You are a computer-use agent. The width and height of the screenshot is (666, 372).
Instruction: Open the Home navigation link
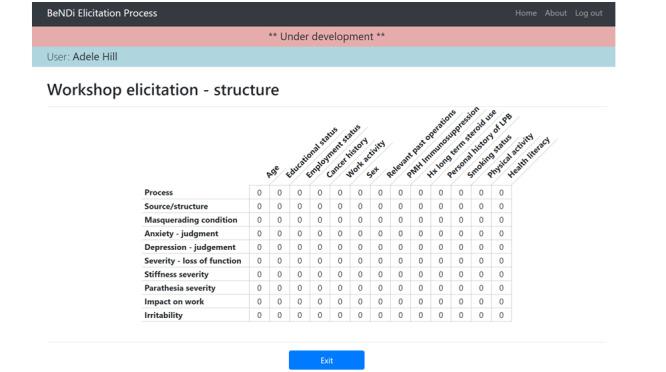point(526,13)
